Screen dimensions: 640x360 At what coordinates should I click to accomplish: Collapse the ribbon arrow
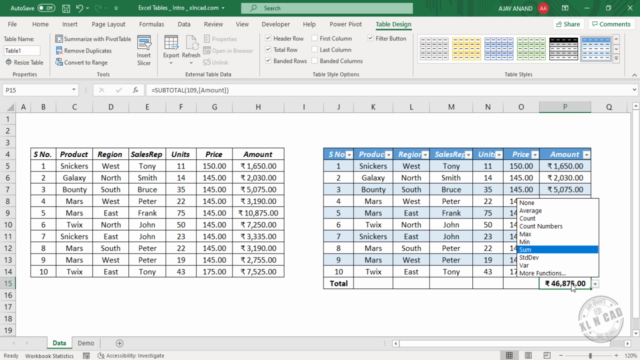click(634, 75)
